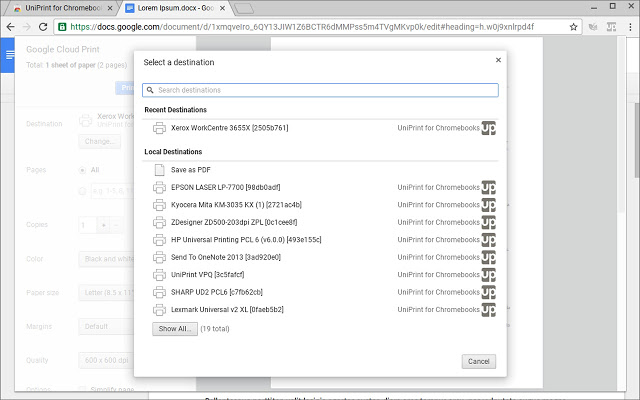Click the UniPrint extension icon in toolbar

point(611,27)
